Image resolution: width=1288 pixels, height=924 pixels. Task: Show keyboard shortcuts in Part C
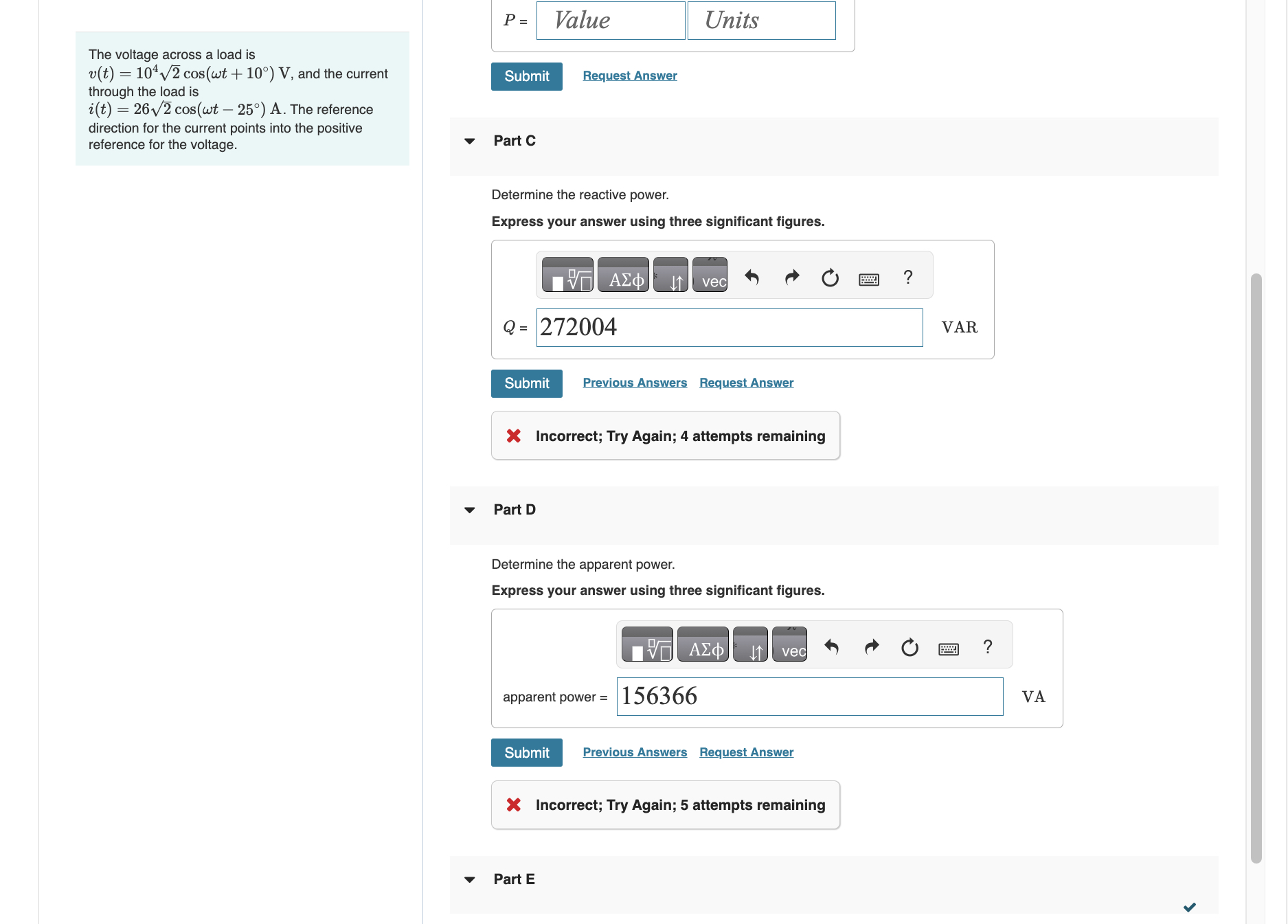tap(869, 279)
